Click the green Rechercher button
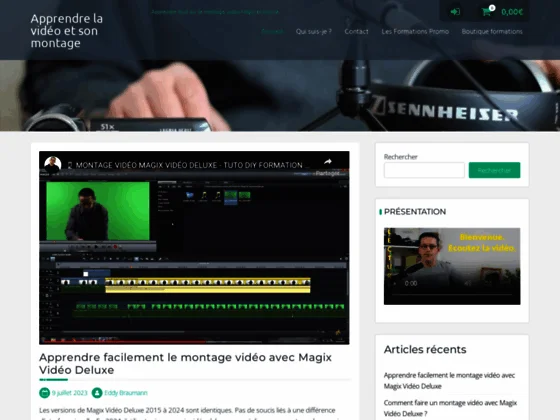This screenshot has height=420, width=560. pos(494,170)
